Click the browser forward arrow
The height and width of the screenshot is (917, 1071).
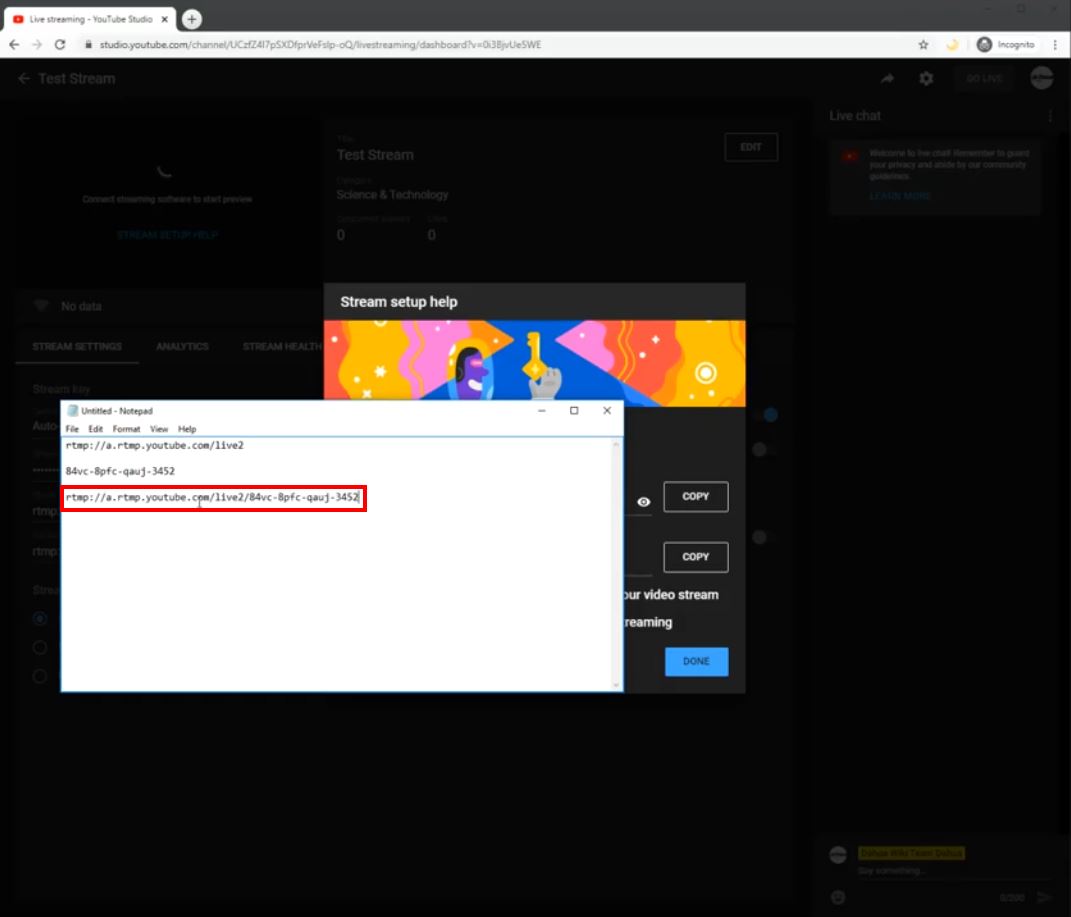[37, 44]
